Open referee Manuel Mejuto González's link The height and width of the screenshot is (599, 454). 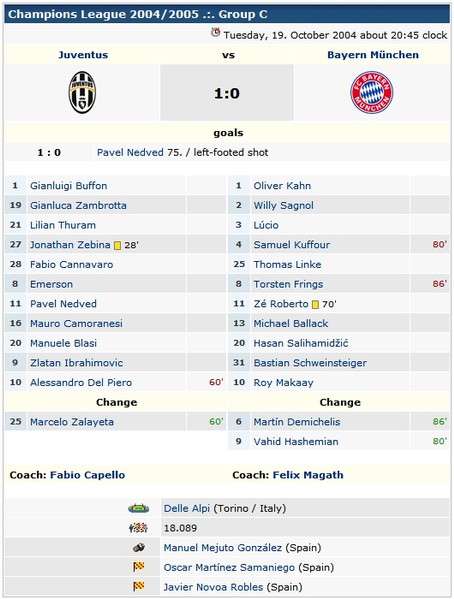pyautogui.click(x=223, y=548)
